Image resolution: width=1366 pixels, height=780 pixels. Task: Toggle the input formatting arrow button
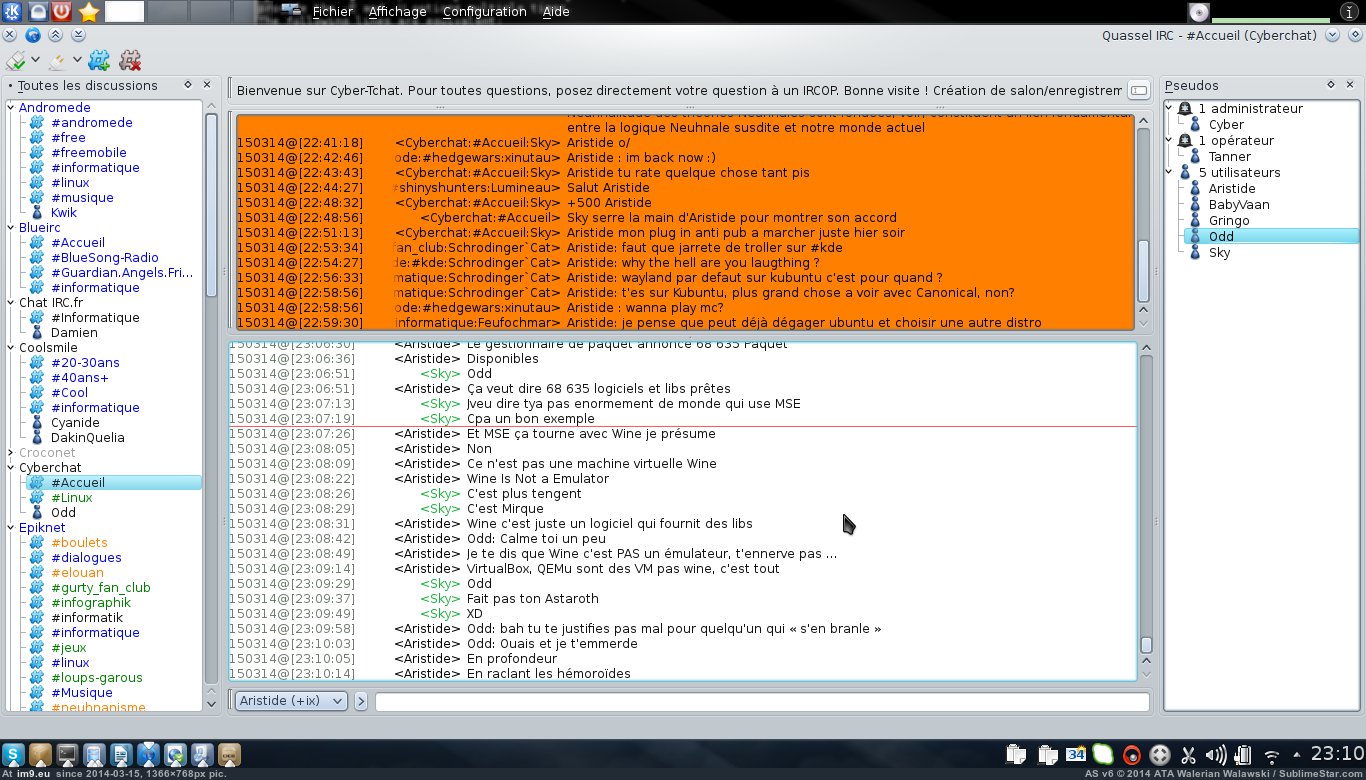click(361, 701)
